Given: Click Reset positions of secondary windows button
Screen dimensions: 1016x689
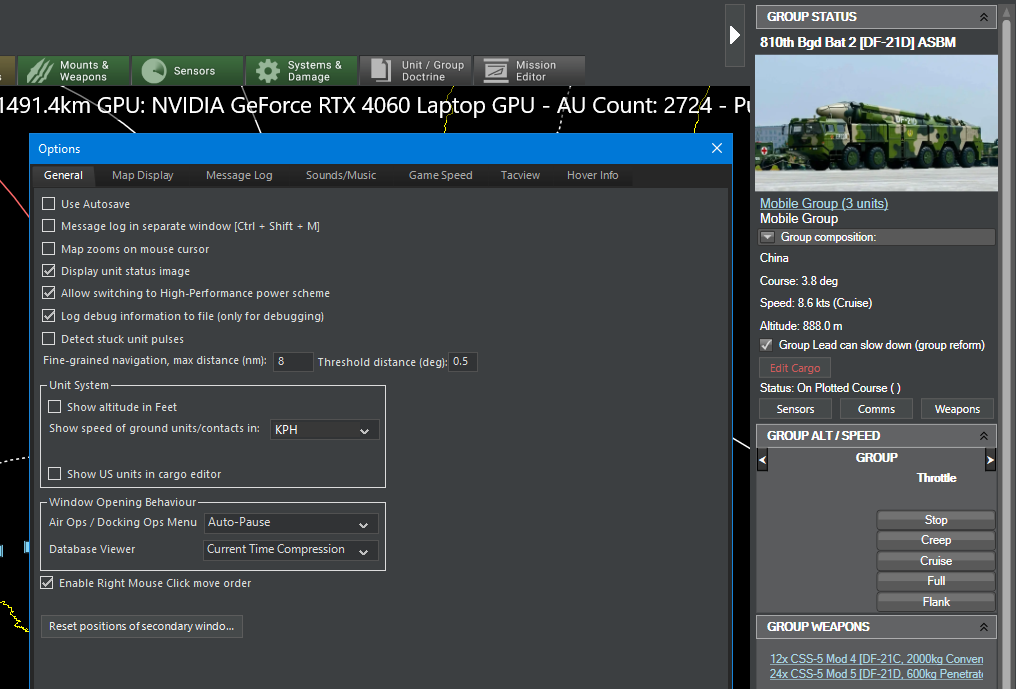Looking at the screenshot, I should (142, 627).
